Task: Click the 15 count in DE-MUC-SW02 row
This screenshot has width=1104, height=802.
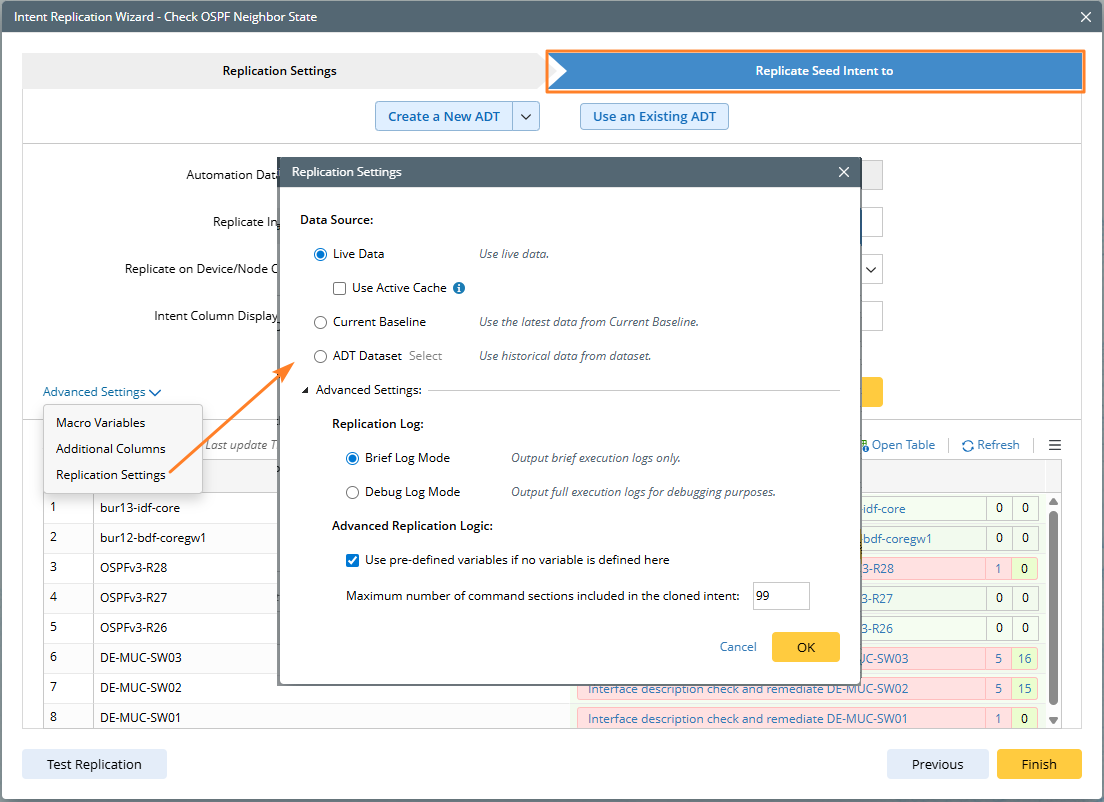Action: [1024, 689]
